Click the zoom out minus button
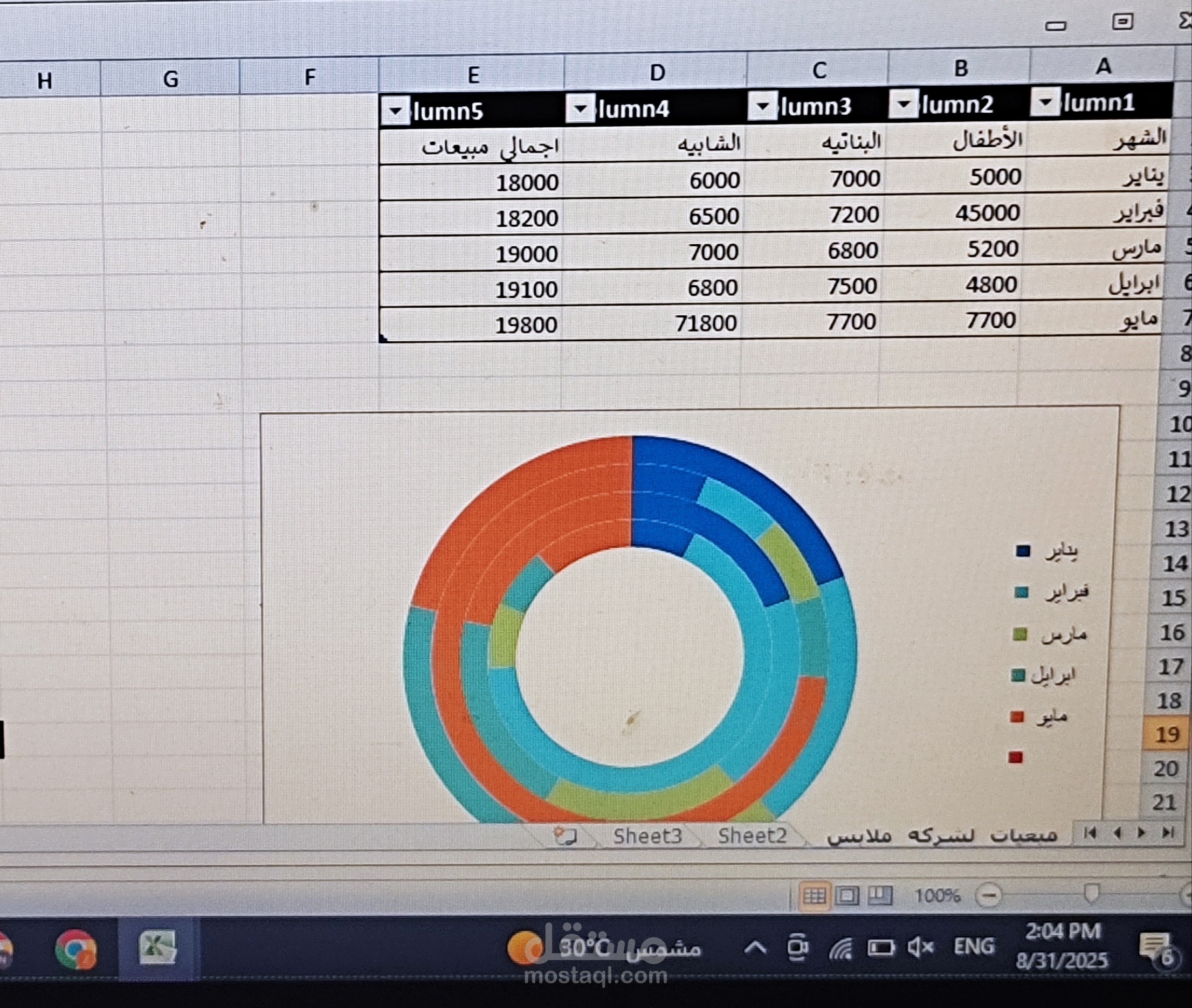 989,895
